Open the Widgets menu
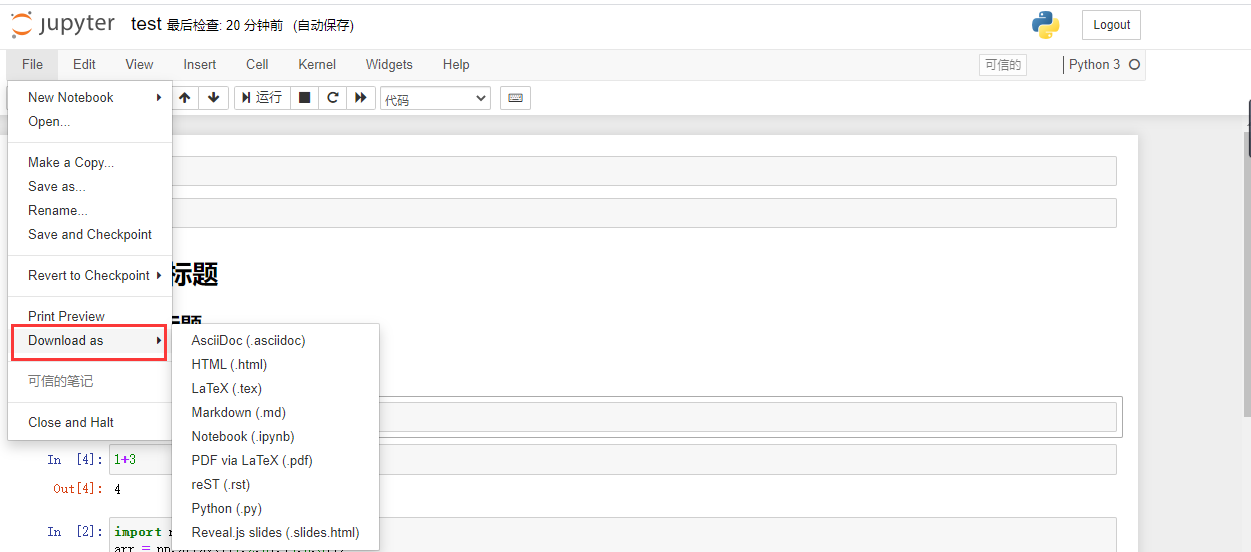Viewport: 1251px width, 552px height. click(389, 64)
